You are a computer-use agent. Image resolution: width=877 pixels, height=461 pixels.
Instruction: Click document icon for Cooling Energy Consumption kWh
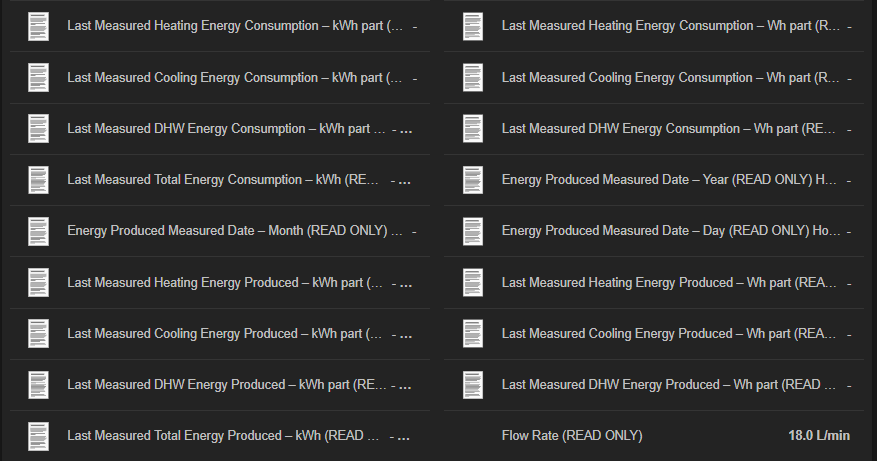point(38,77)
